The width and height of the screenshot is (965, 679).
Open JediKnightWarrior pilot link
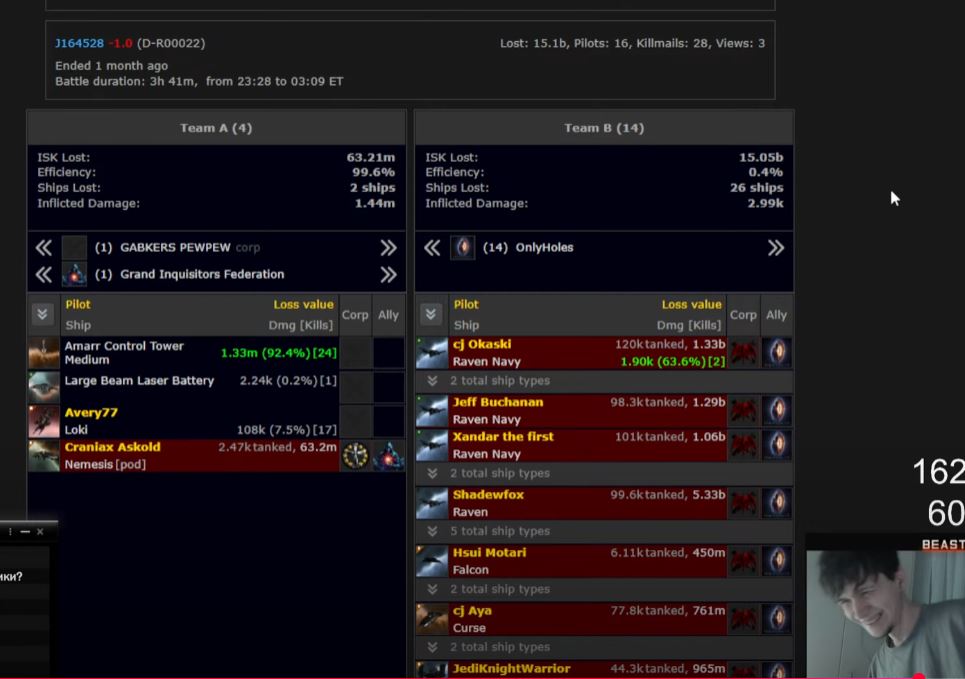click(x=511, y=669)
